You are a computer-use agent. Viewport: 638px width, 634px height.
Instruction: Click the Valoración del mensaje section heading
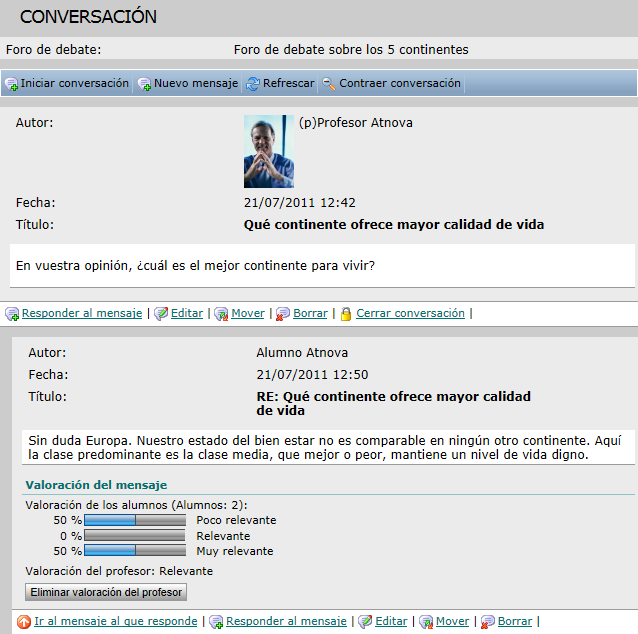pyautogui.click(x=96, y=485)
